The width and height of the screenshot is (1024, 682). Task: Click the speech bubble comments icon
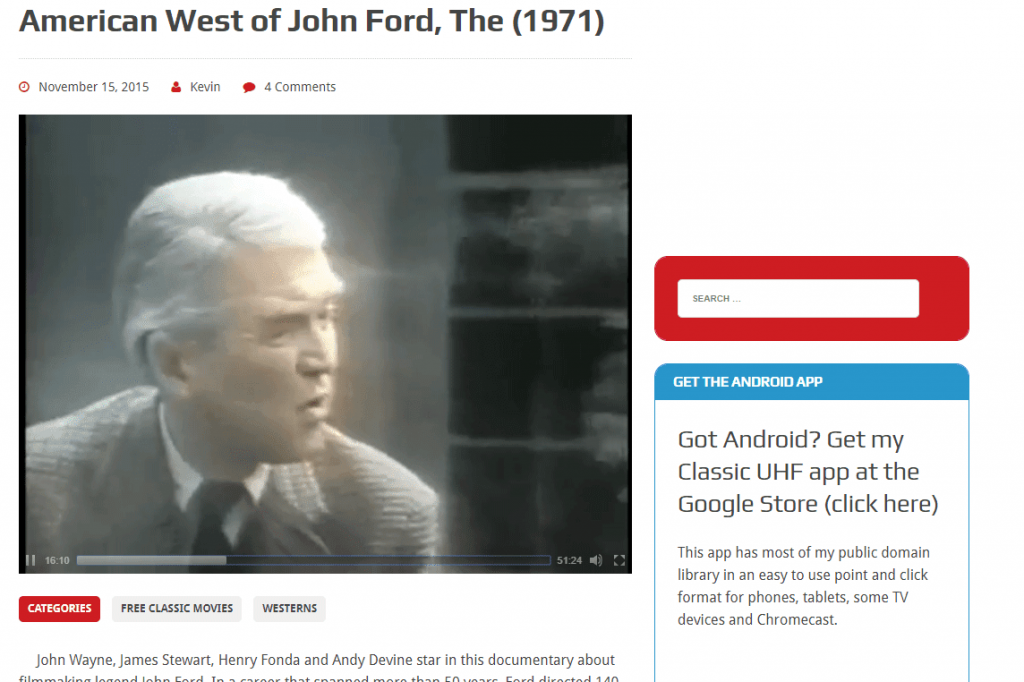(249, 88)
